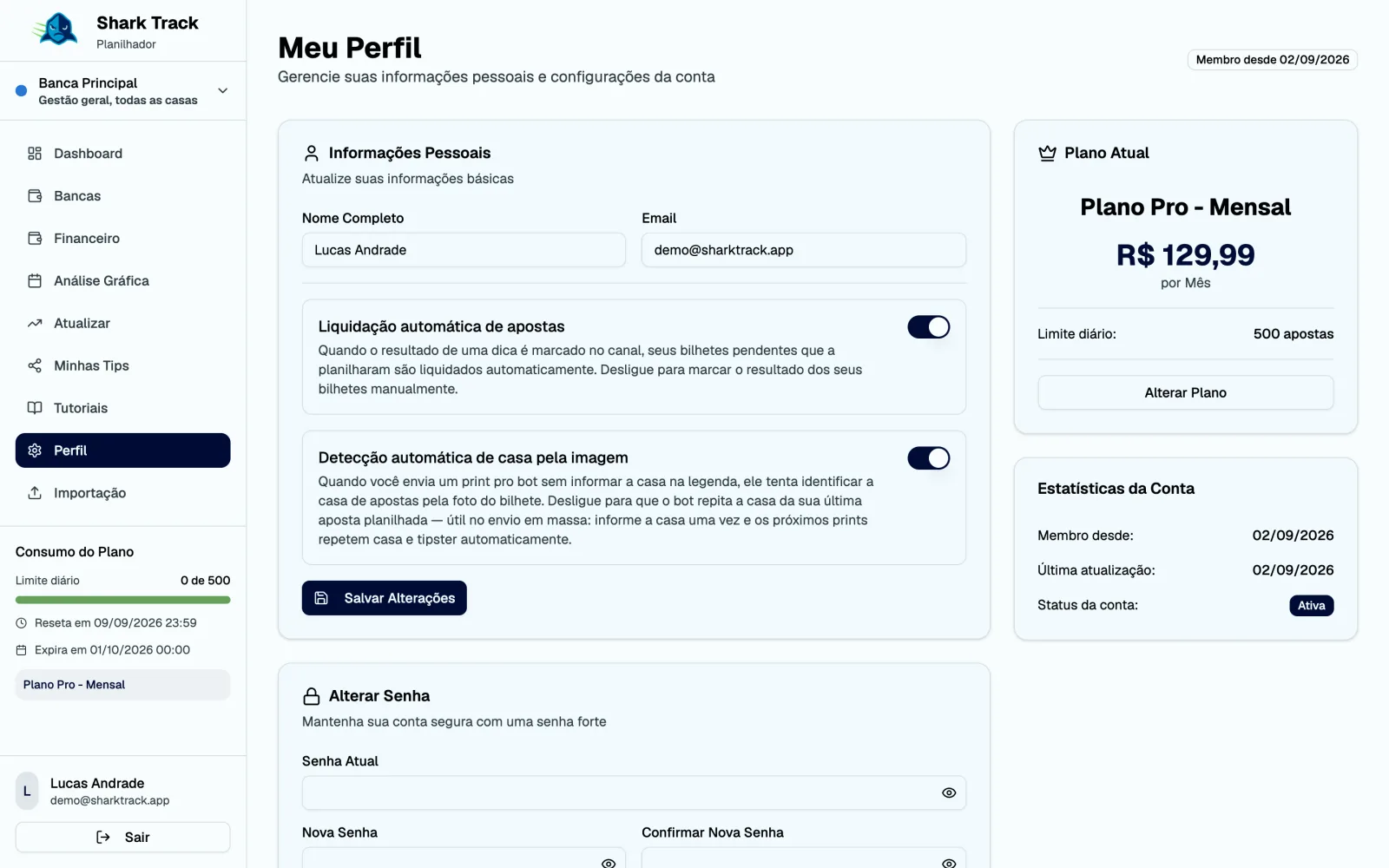Screen dimensions: 1389x868
Task: Click the Shark Track logo icon
Action: pos(56,30)
